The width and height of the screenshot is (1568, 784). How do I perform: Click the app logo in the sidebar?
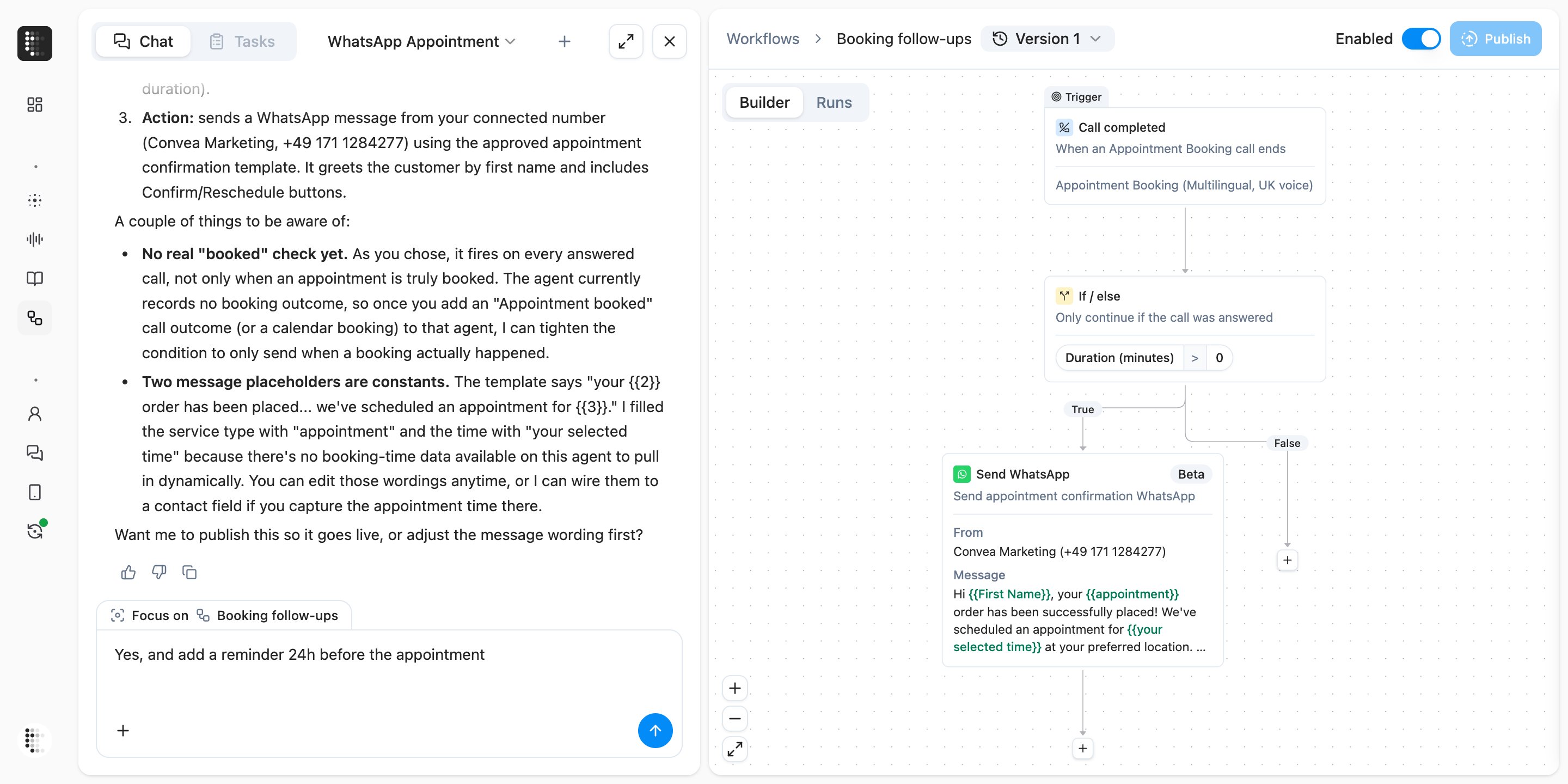[35, 43]
